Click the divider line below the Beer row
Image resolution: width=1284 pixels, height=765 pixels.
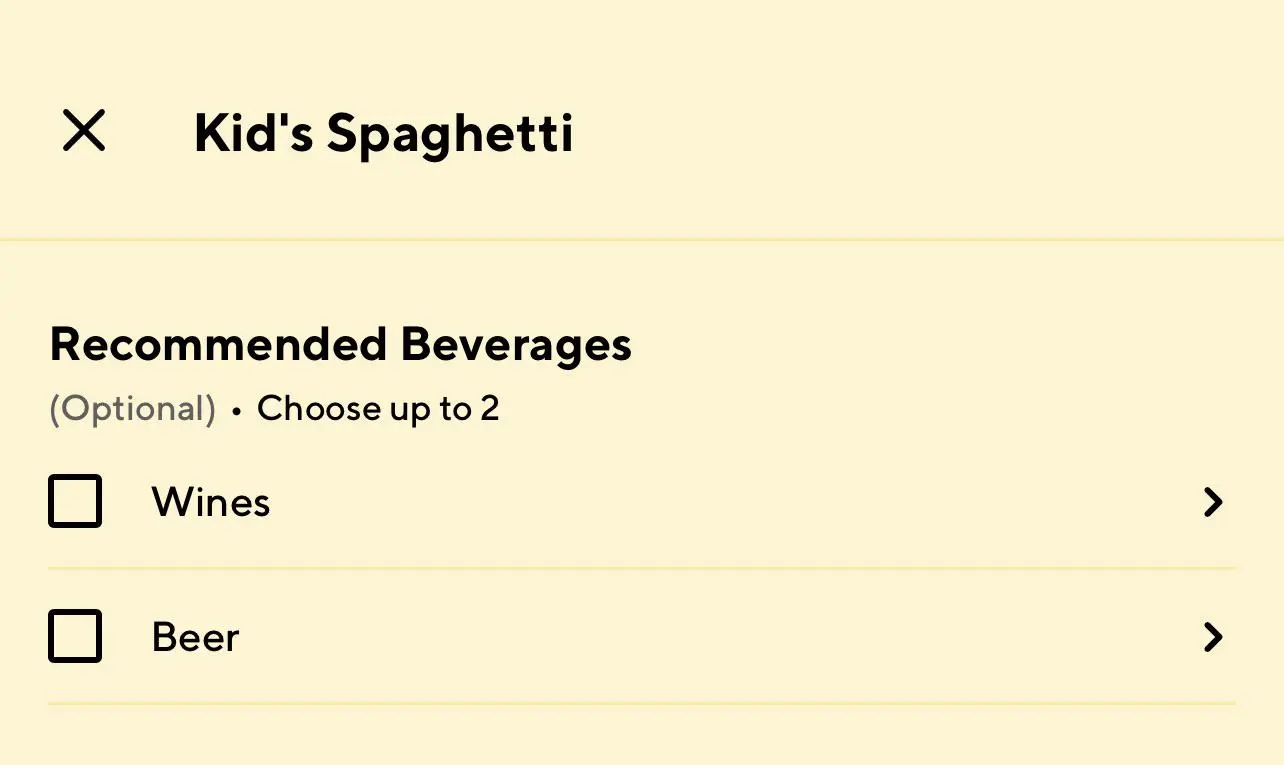(642, 704)
